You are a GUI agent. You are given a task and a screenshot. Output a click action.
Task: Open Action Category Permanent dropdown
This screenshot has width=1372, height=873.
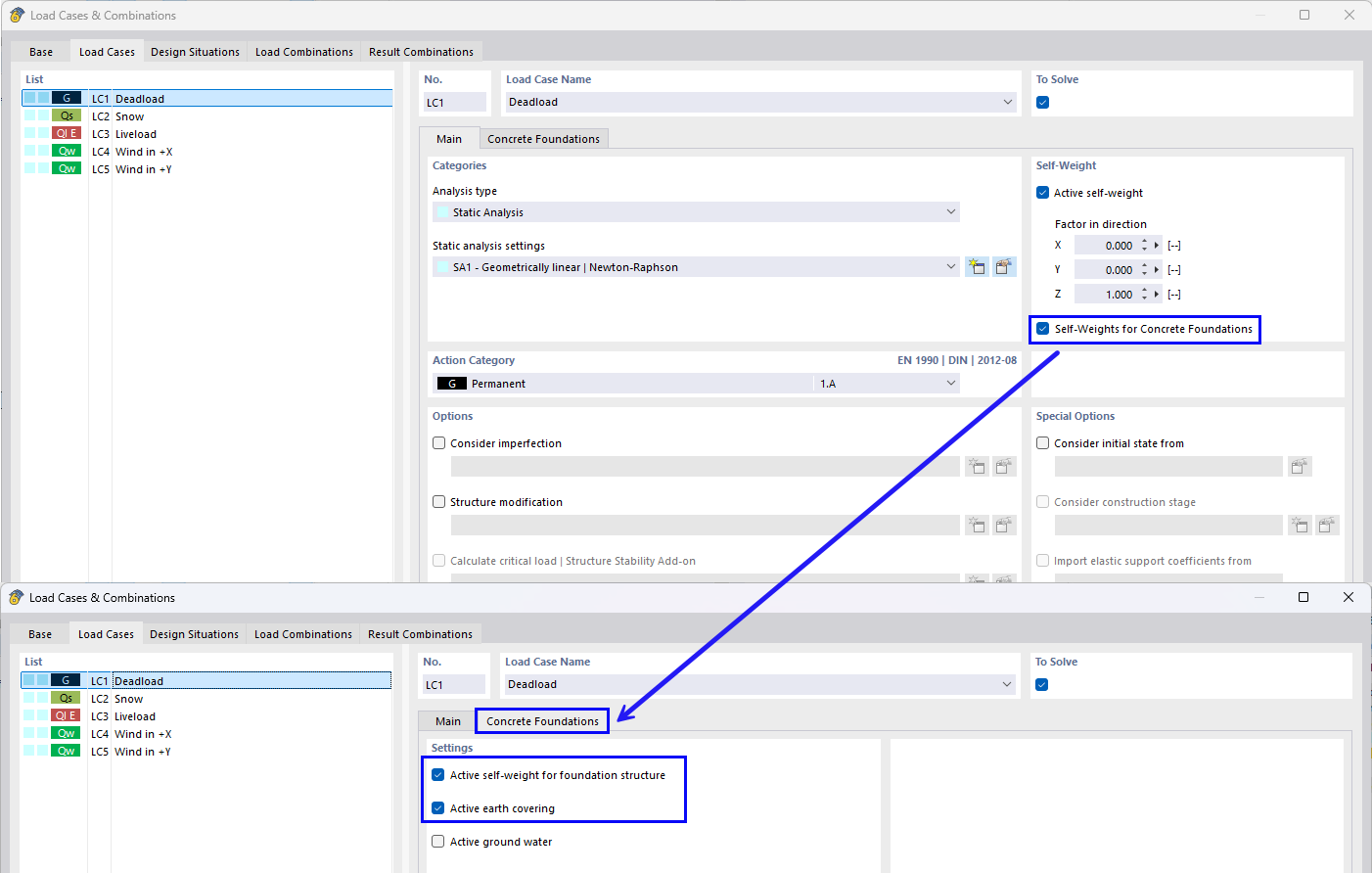point(951,384)
